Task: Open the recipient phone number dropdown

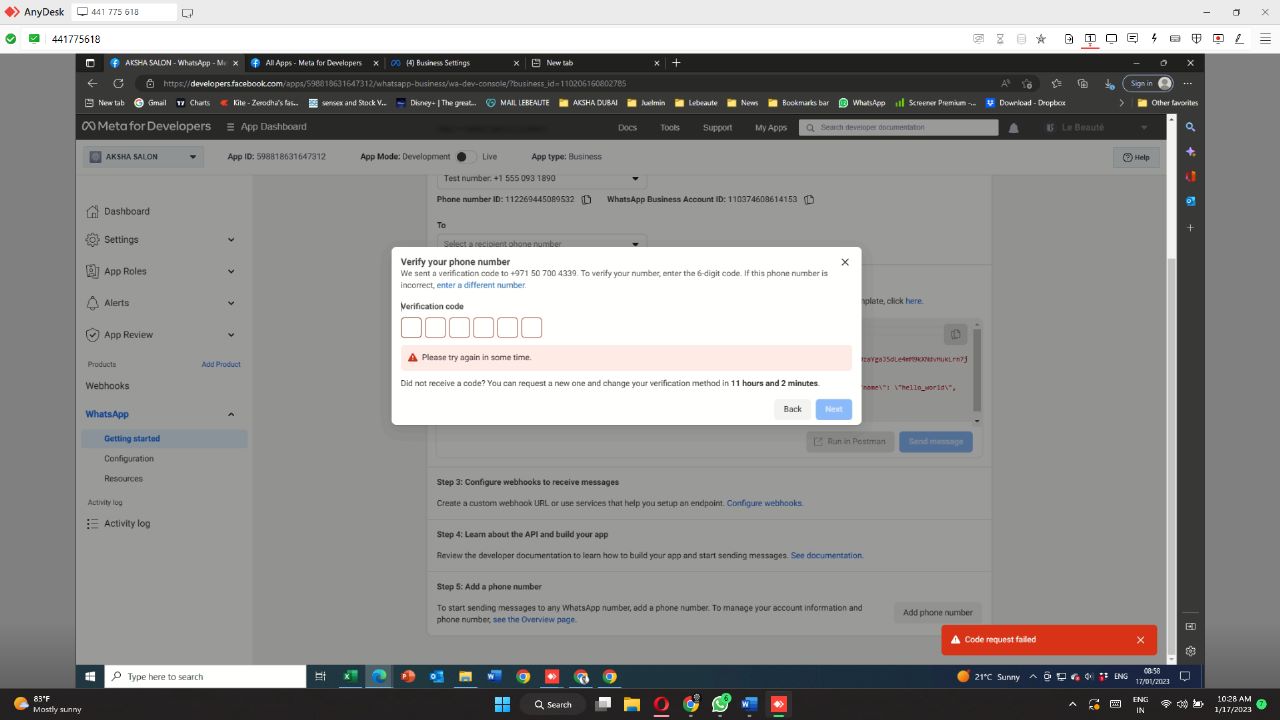Action: click(541, 243)
